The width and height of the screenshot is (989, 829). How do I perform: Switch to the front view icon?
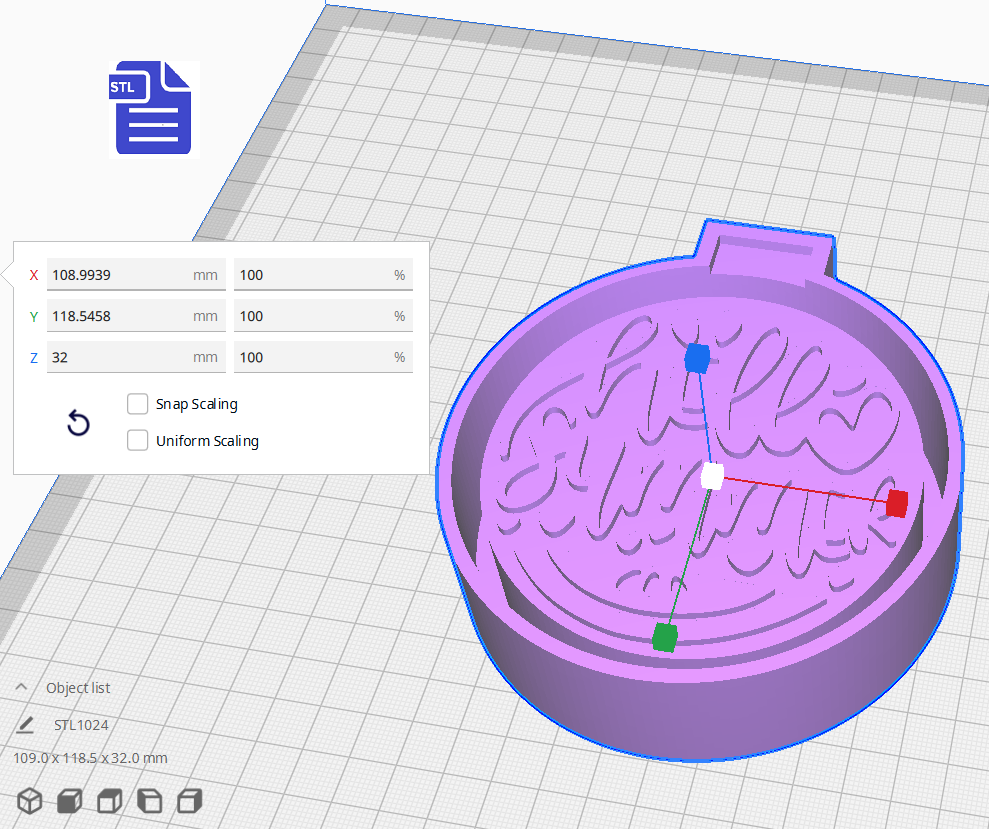click(69, 801)
